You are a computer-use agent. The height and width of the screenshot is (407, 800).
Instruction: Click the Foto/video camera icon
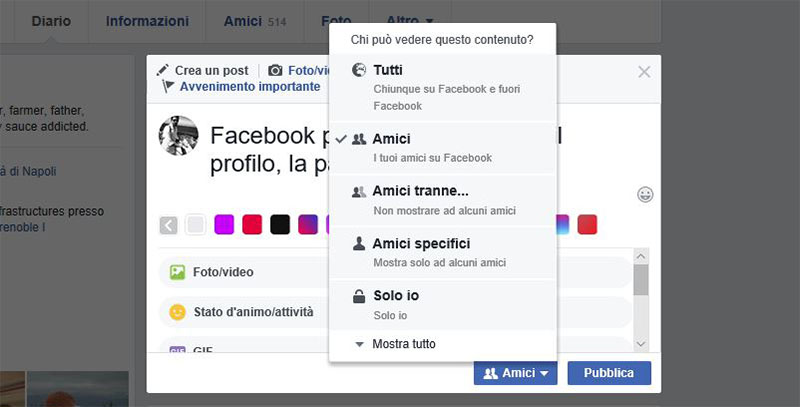276,71
